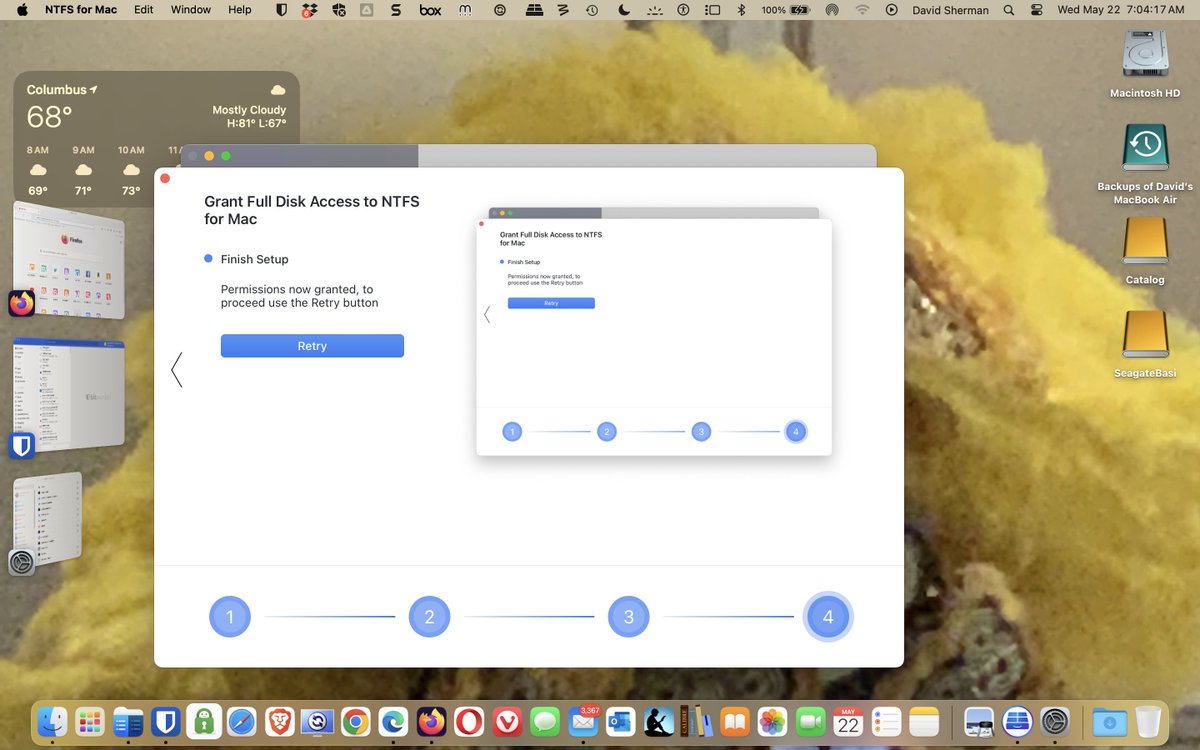This screenshot has height=750, width=1200.
Task: Switch to Bitwarden window thumbnail in Stage Manager
Action: tap(68, 397)
